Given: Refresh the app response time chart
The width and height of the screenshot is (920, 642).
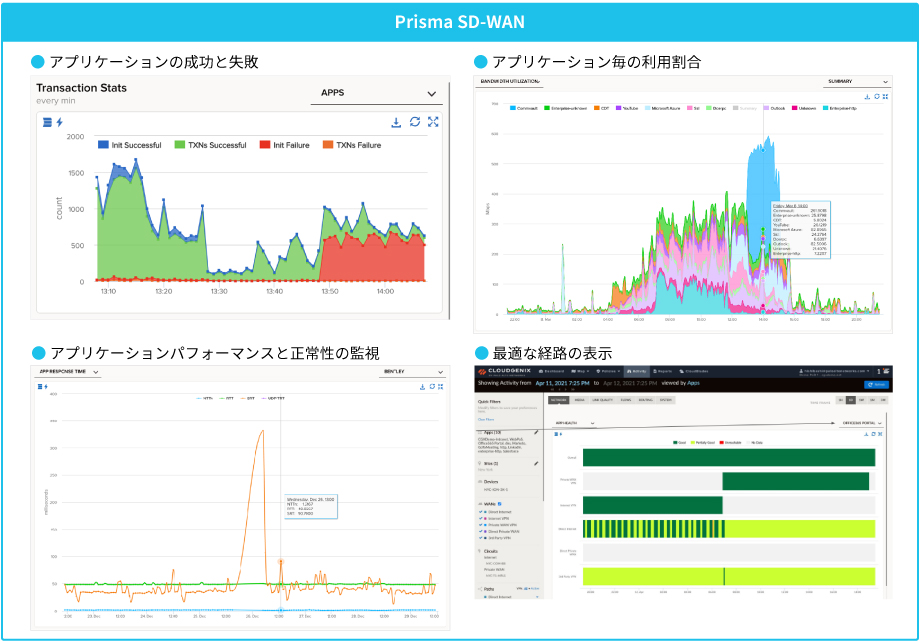Looking at the screenshot, I should tap(432, 387).
